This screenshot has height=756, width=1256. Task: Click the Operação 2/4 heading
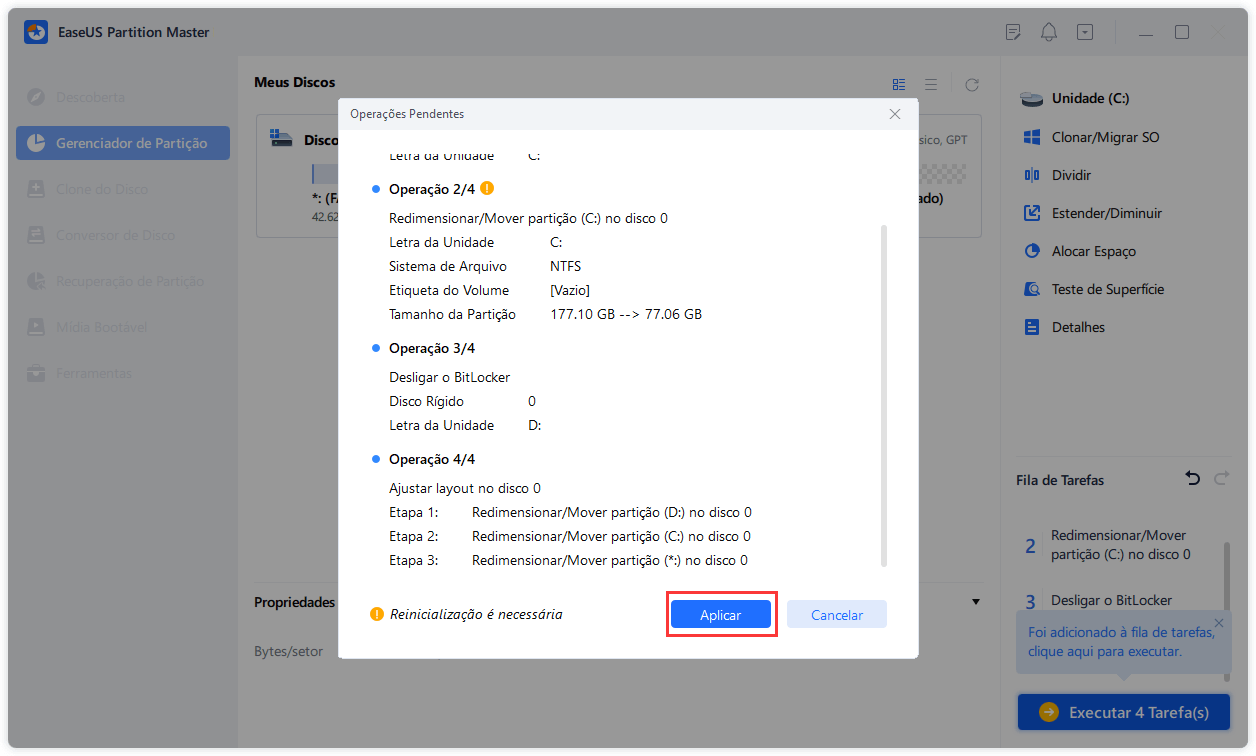pyautogui.click(x=432, y=189)
